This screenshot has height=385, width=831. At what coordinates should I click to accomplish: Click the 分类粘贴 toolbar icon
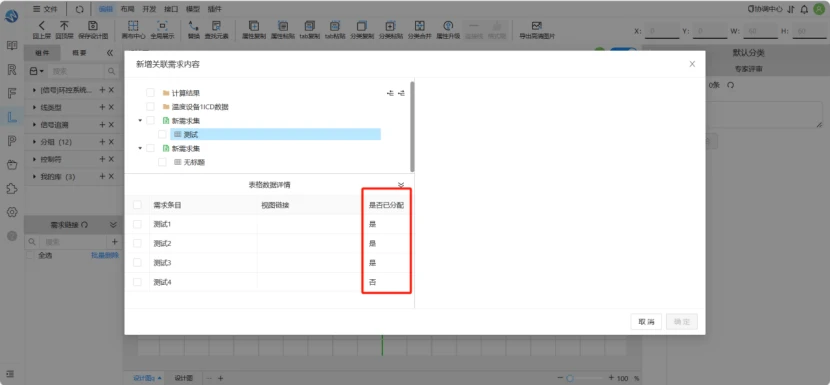pos(390,25)
